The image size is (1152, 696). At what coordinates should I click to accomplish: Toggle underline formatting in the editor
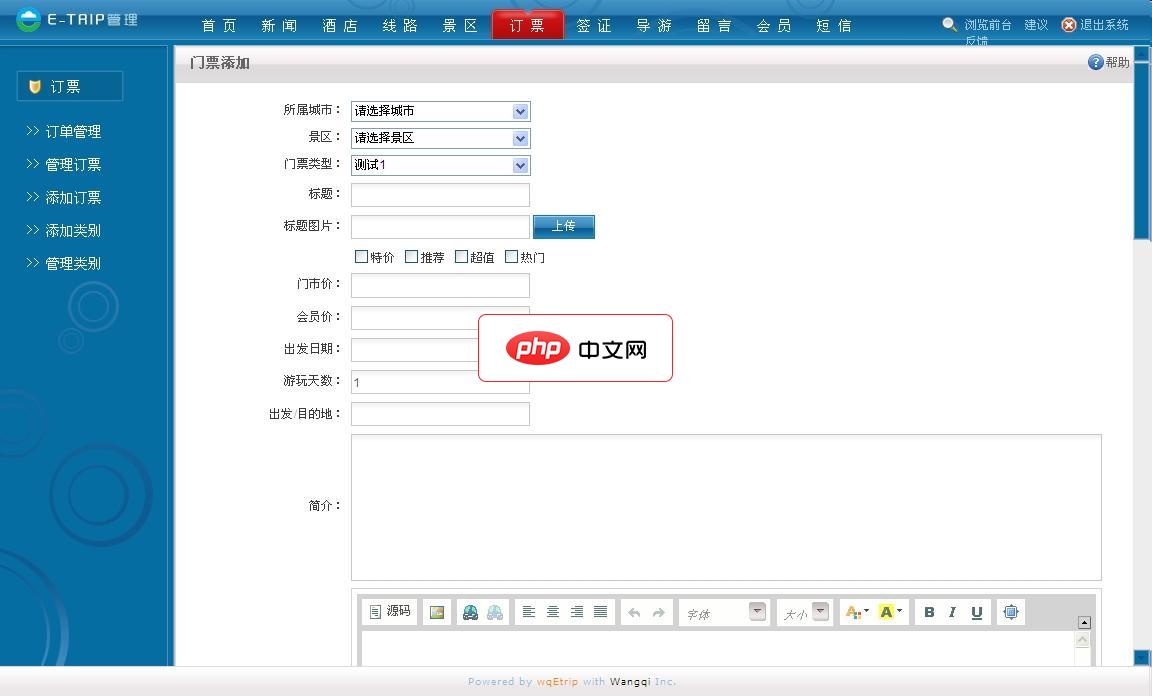pos(975,611)
